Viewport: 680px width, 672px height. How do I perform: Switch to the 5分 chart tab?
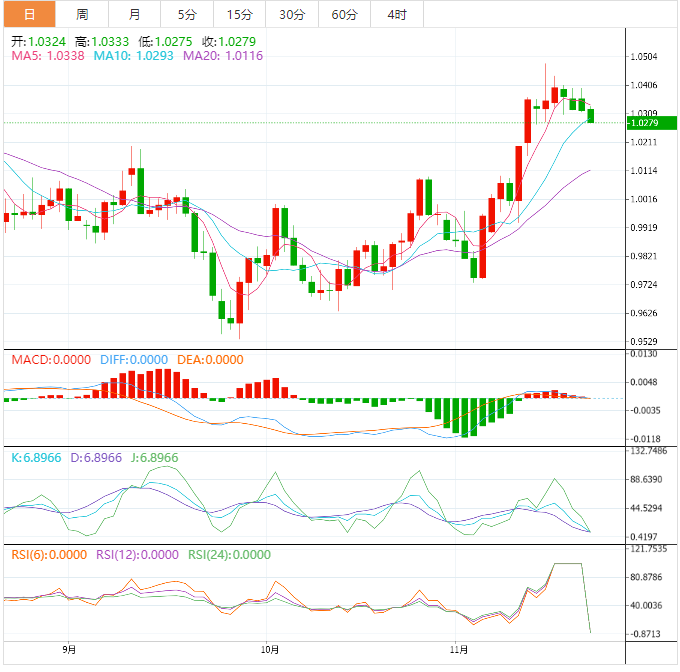[x=187, y=14]
